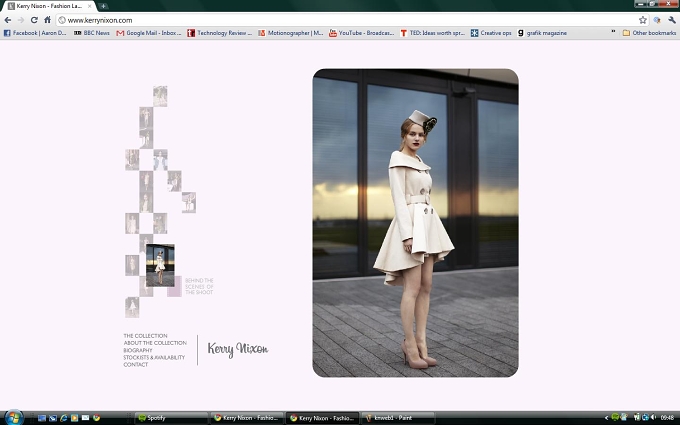Click the Windows Start orb
This screenshot has height=425, width=680.
click(x=13, y=418)
